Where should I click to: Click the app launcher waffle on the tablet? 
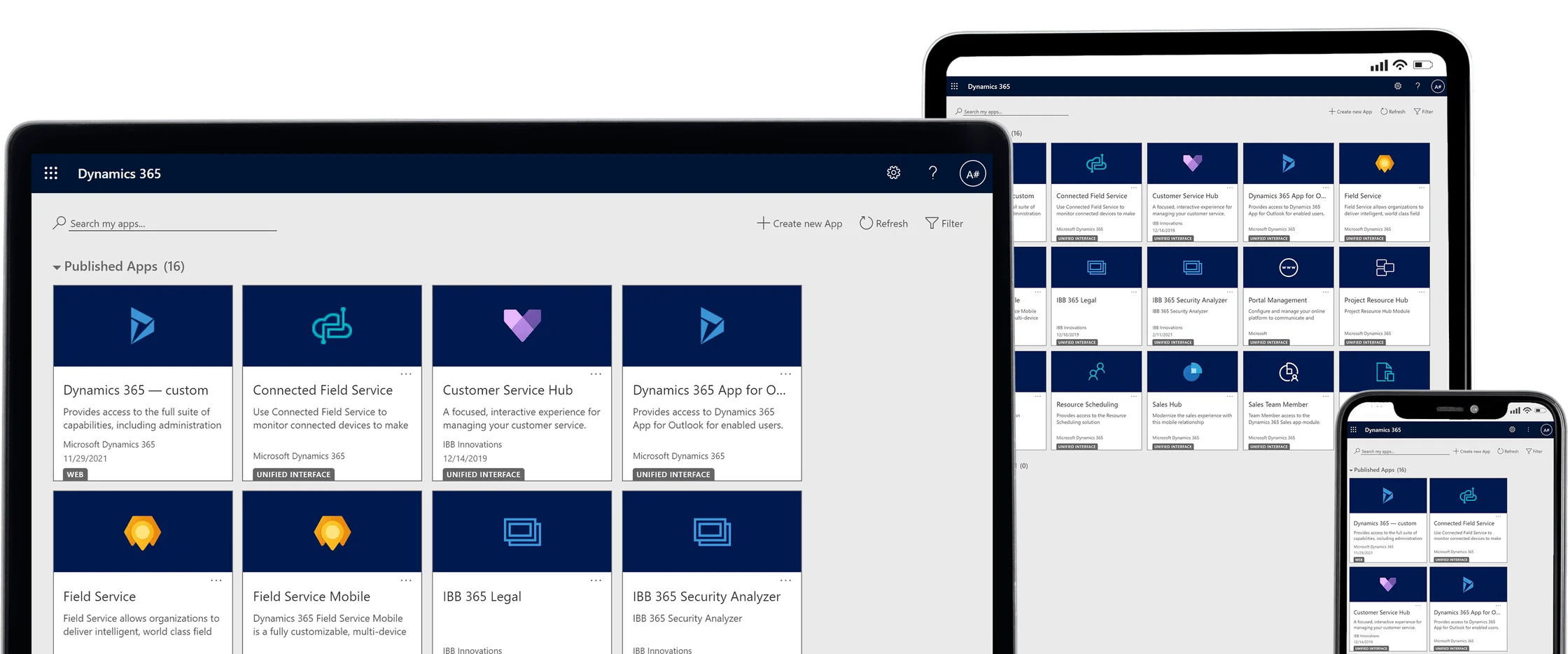point(954,87)
